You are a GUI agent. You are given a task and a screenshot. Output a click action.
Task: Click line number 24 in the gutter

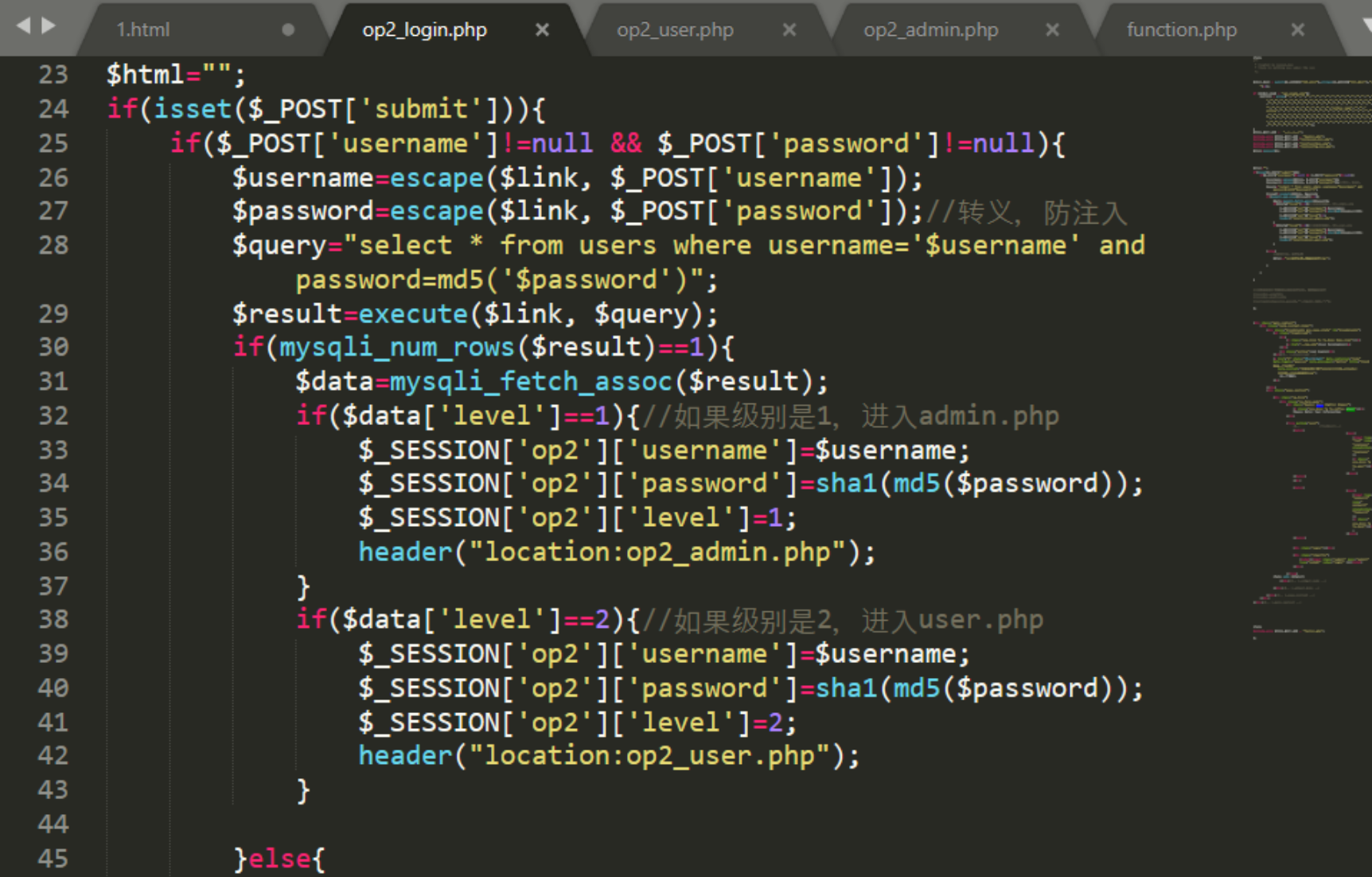point(53,109)
